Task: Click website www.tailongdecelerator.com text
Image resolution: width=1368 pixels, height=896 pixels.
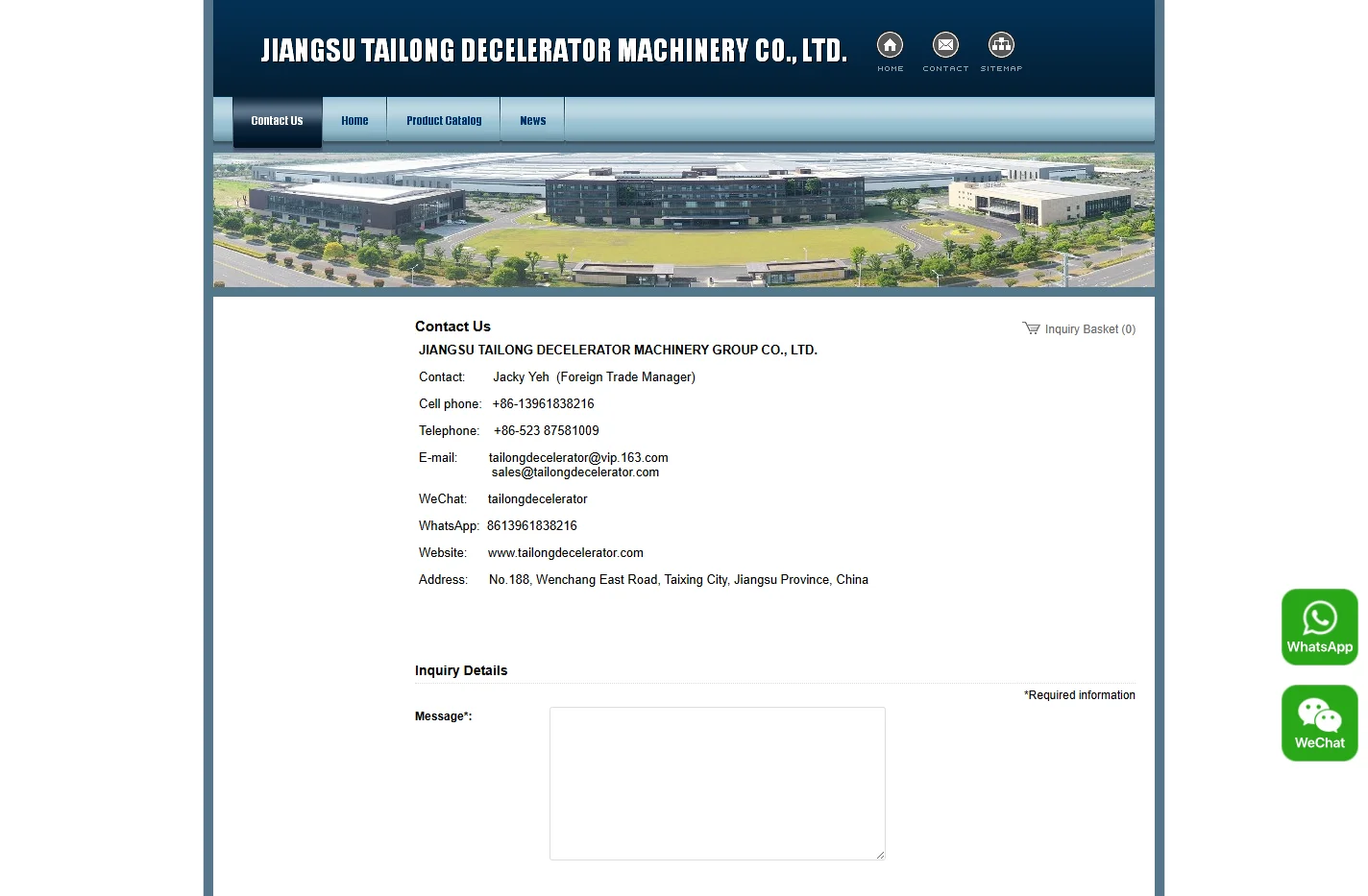Action: click(x=565, y=553)
